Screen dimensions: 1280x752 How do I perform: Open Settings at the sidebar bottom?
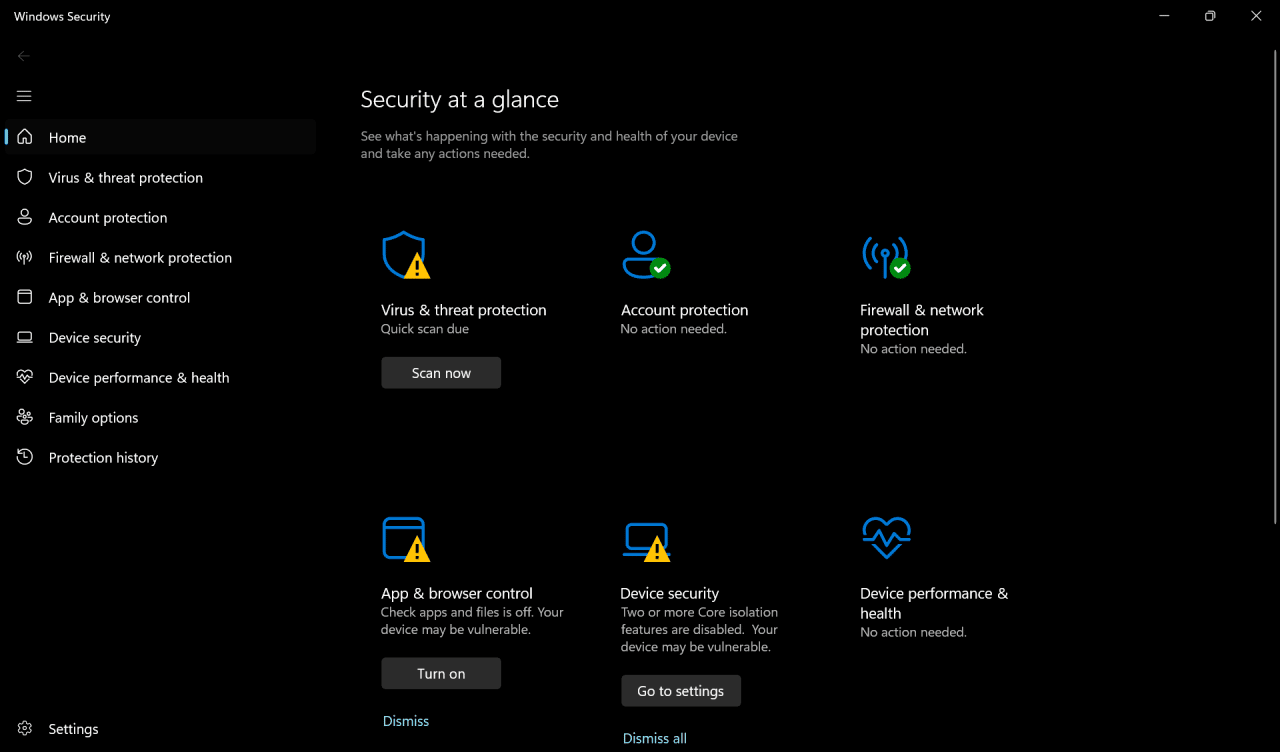[x=160, y=729]
